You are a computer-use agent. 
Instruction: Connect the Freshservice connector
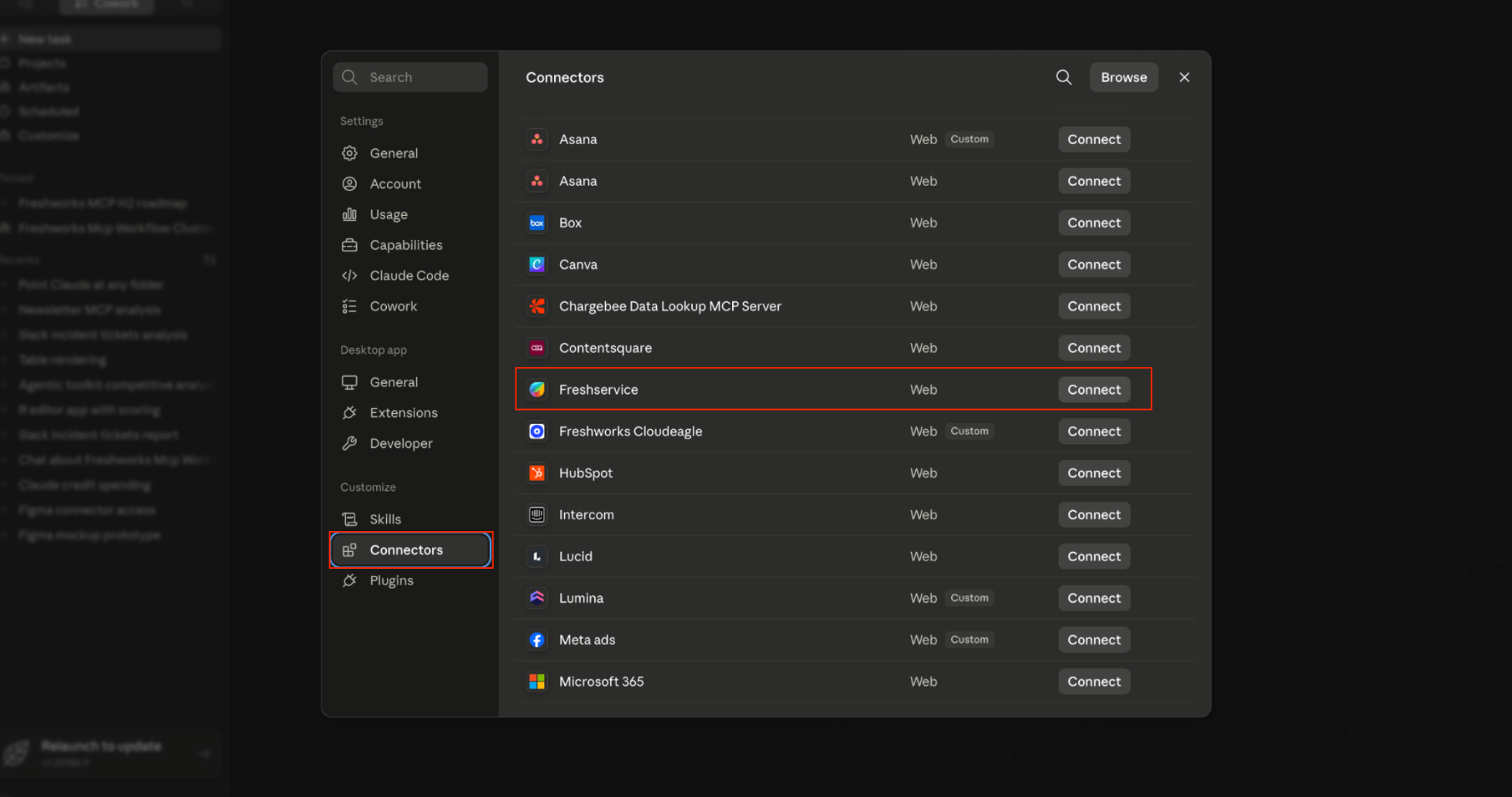tap(1094, 389)
